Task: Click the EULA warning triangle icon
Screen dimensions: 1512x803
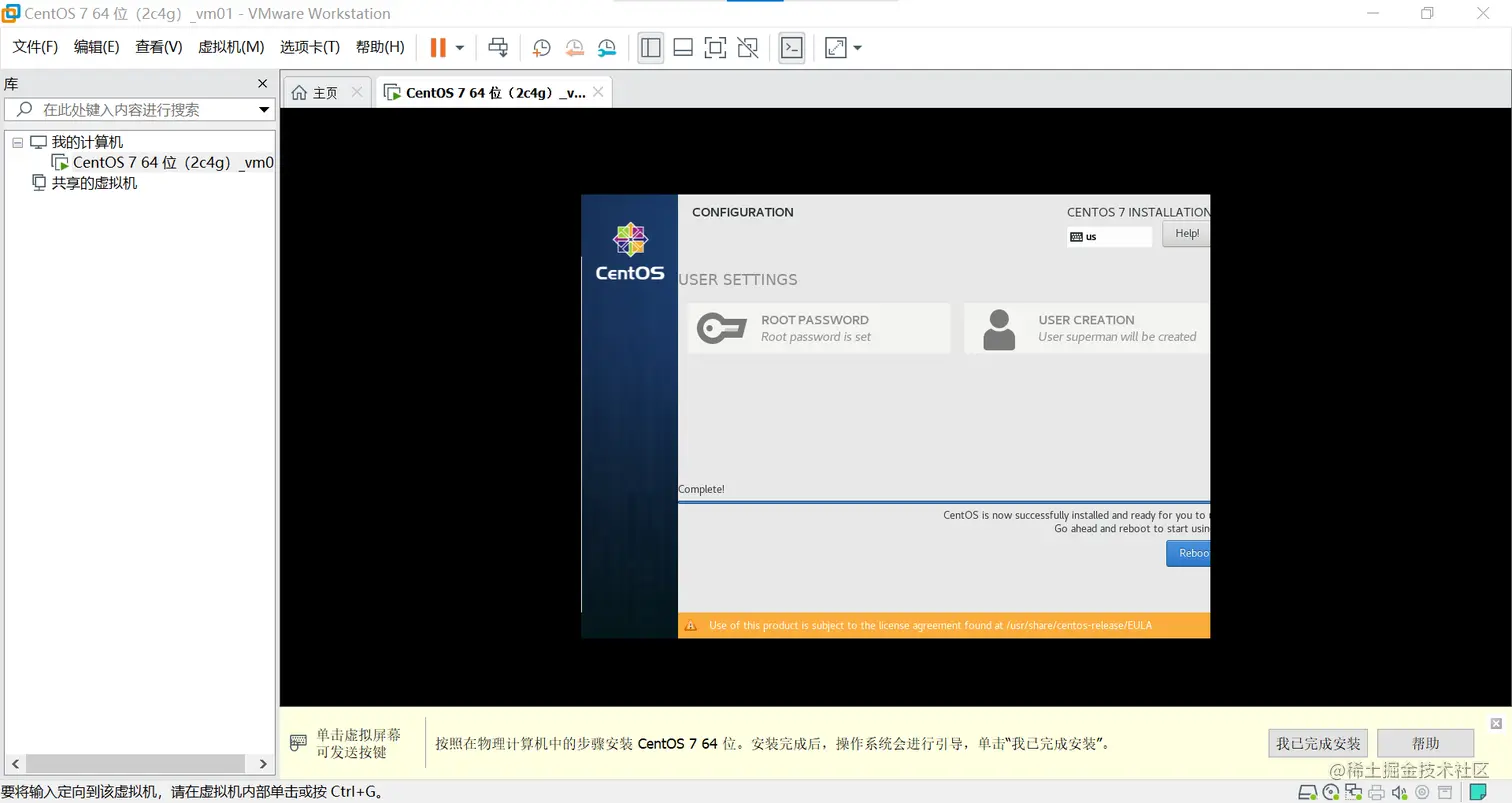Action: pyautogui.click(x=690, y=626)
